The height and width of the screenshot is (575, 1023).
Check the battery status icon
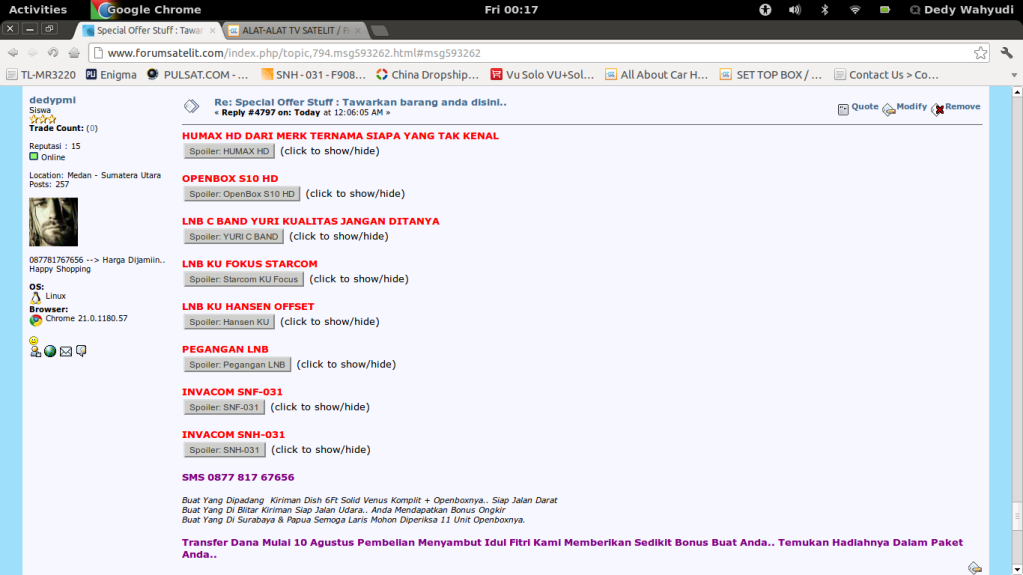pyautogui.click(x=885, y=10)
